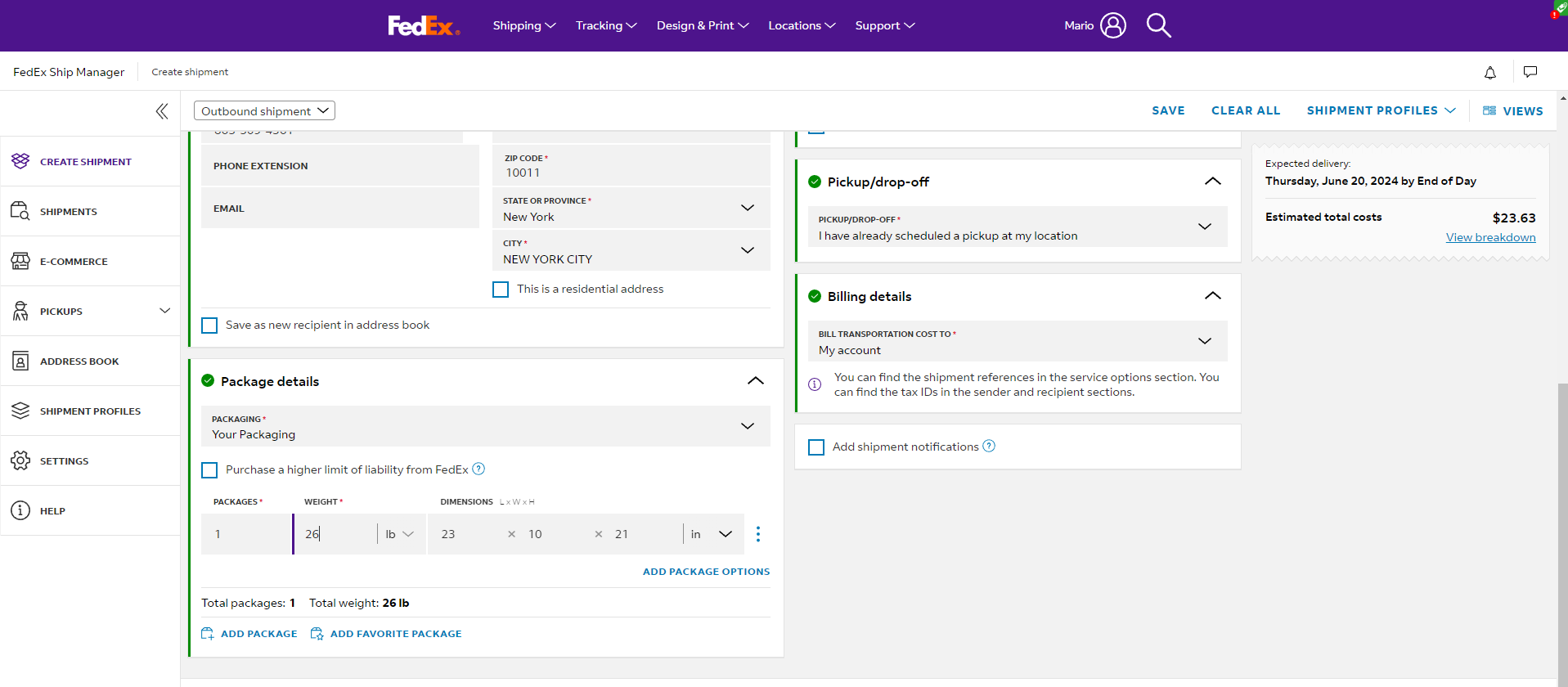
Task: Open the Design & Print menu
Action: tap(703, 25)
